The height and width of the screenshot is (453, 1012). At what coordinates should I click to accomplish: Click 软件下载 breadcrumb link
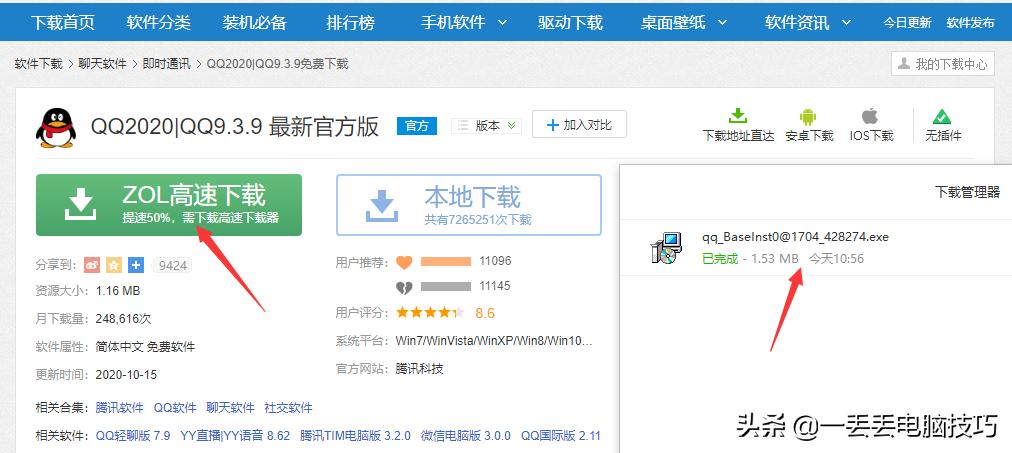point(39,64)
